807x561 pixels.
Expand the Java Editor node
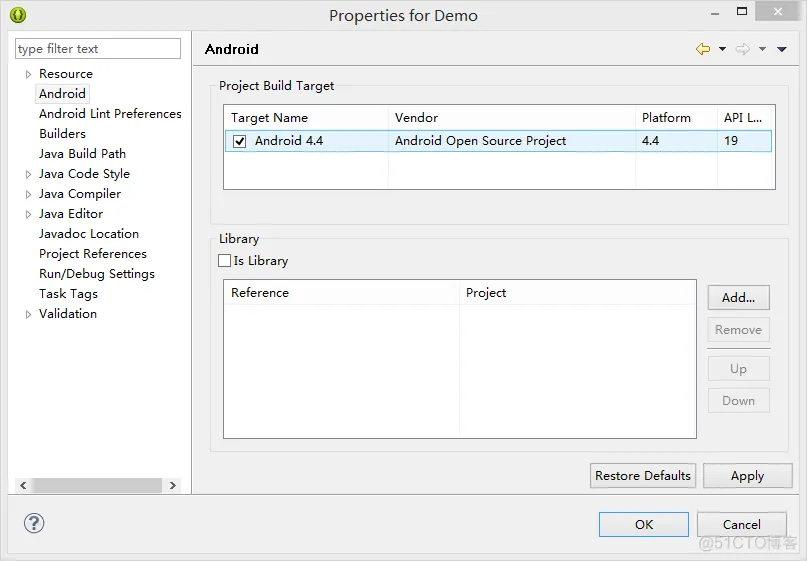(x=28, y=215)
